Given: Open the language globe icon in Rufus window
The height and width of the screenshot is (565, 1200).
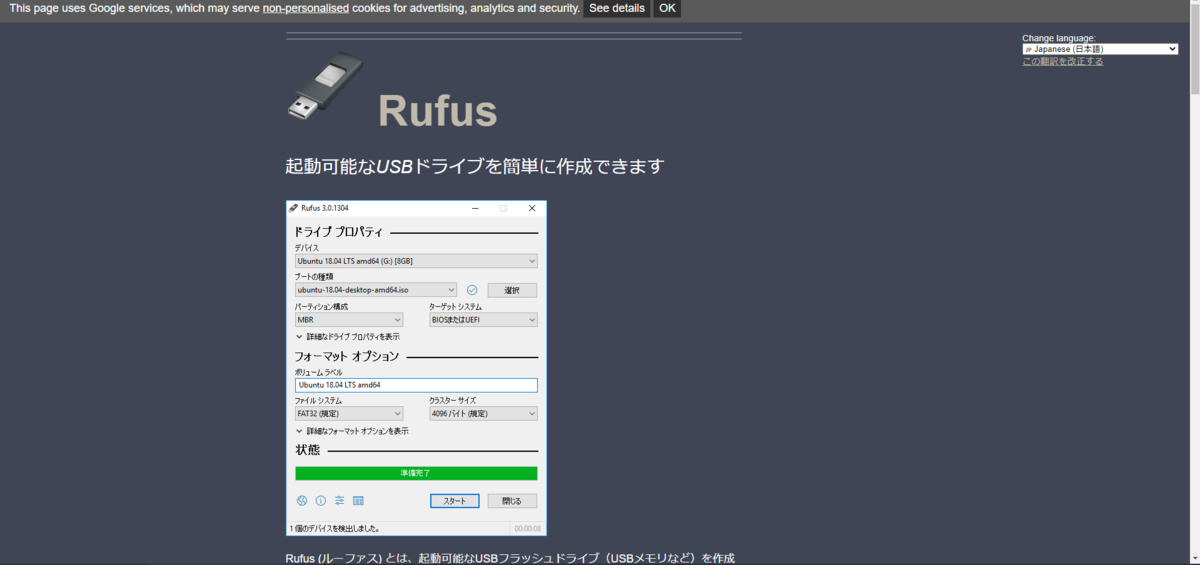Looking at the screenshot, I should pos(302,501).
